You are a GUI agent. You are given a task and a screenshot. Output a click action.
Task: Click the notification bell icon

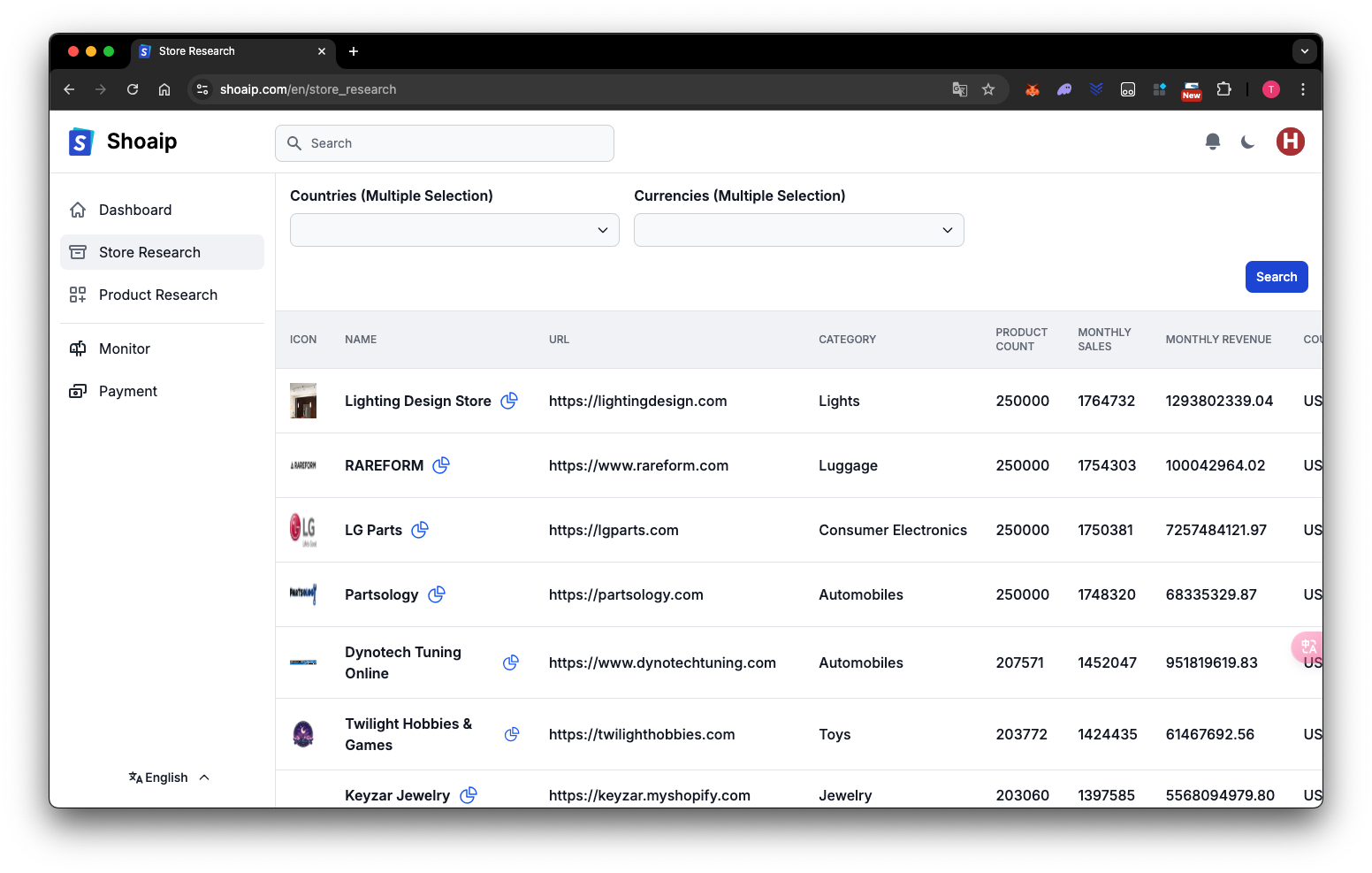(1213, 142)
